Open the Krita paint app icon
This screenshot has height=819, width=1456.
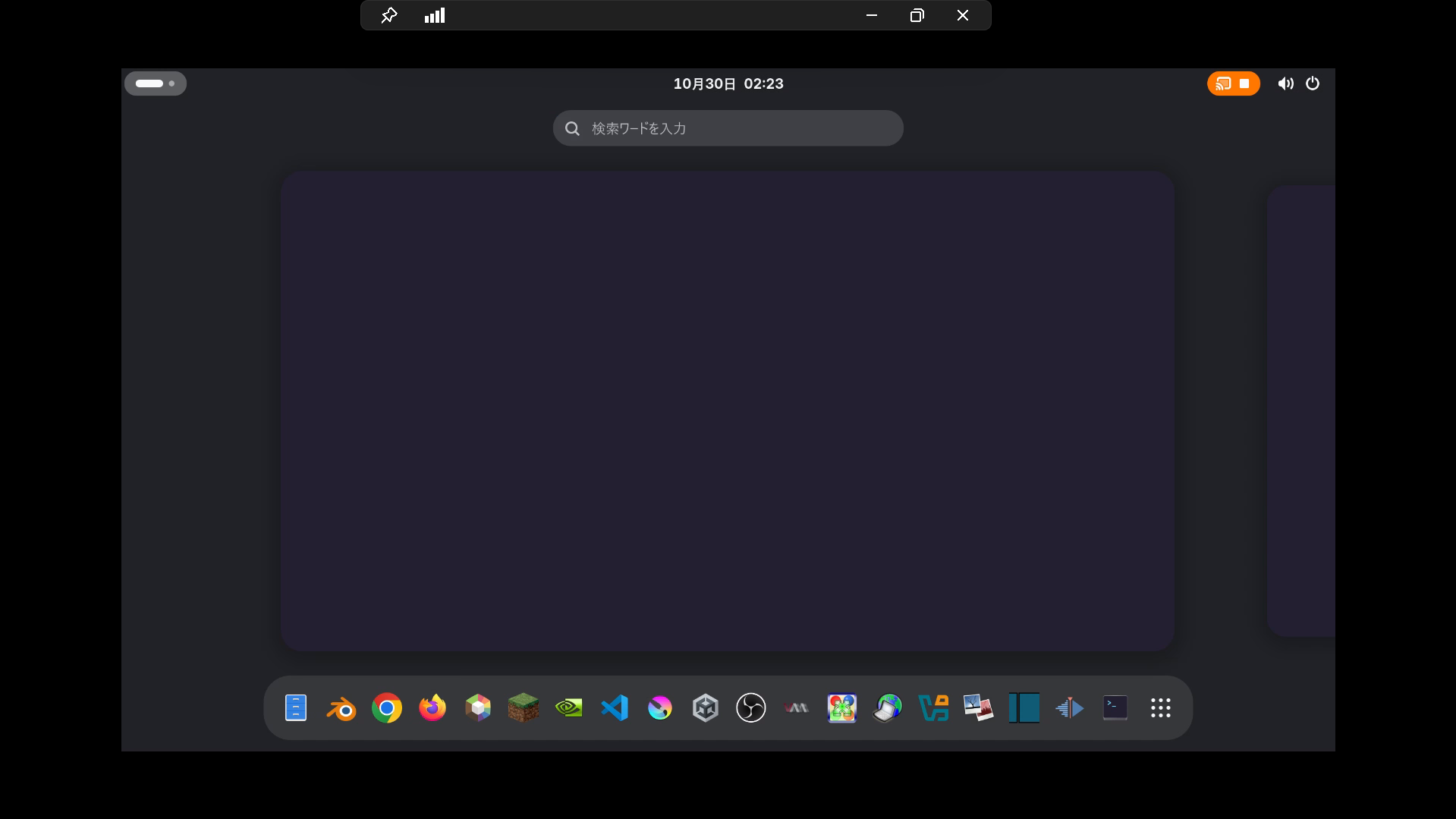tap(660, 708)
